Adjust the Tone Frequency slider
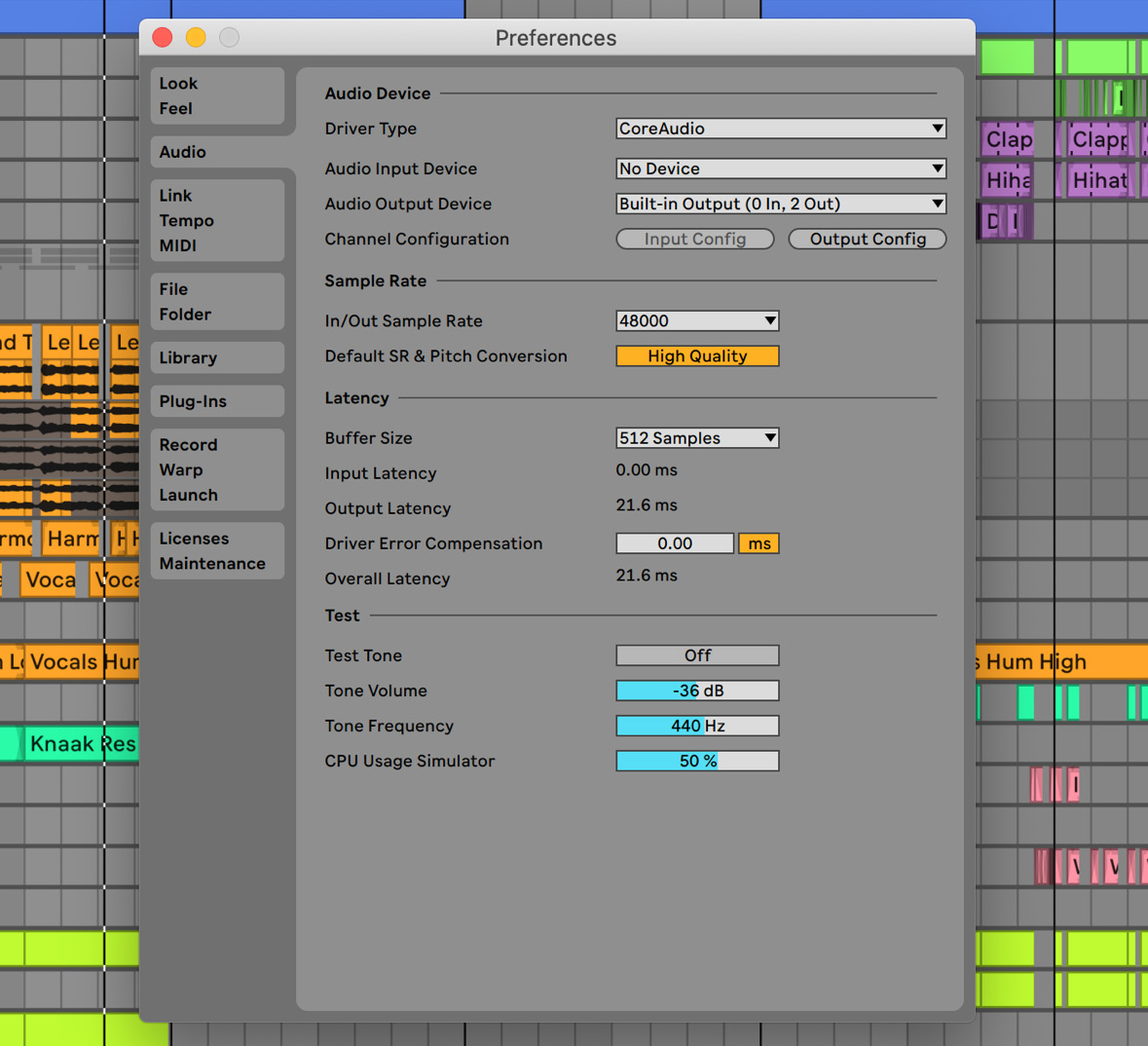 point(697,726)
